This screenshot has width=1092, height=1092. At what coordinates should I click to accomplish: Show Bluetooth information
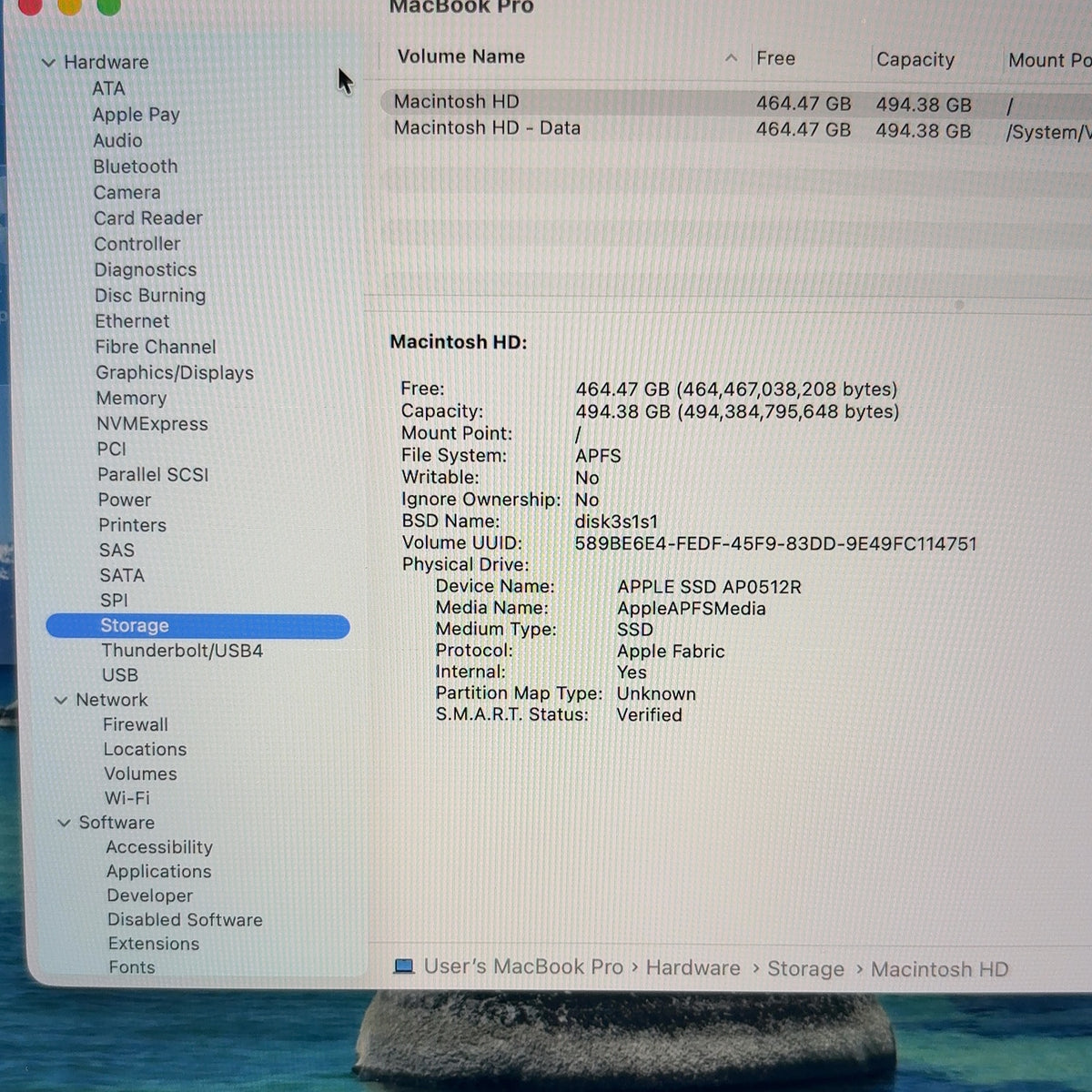(x=135, y=167)
